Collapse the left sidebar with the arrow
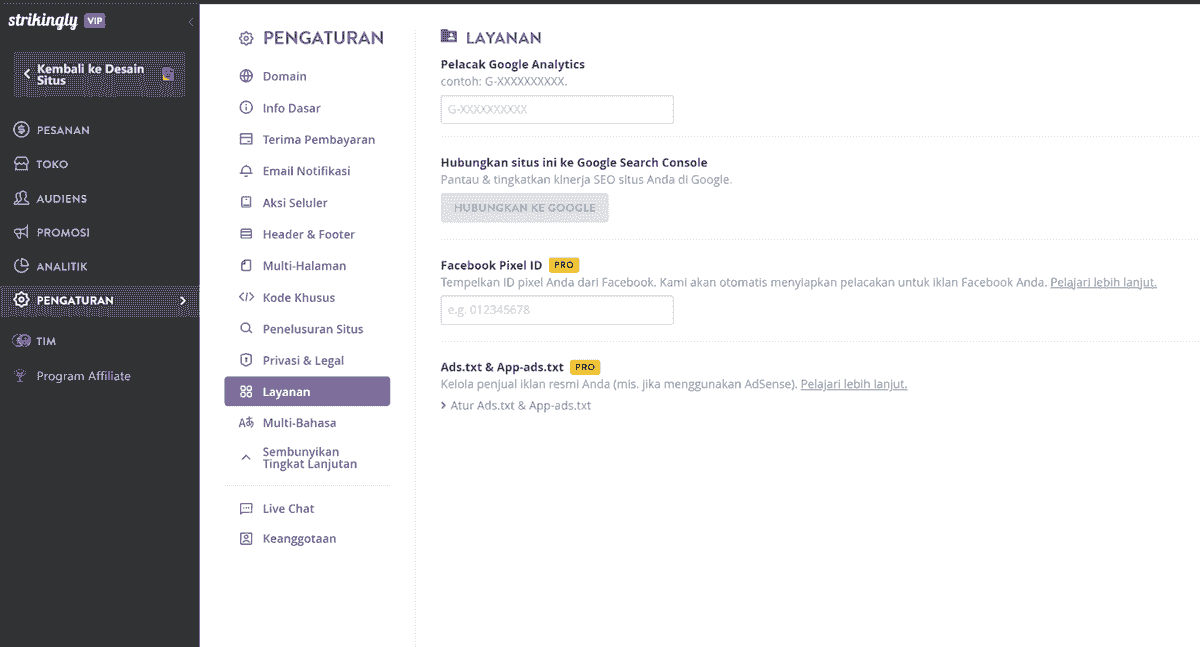1200x647 pixels. click(191, 21)
